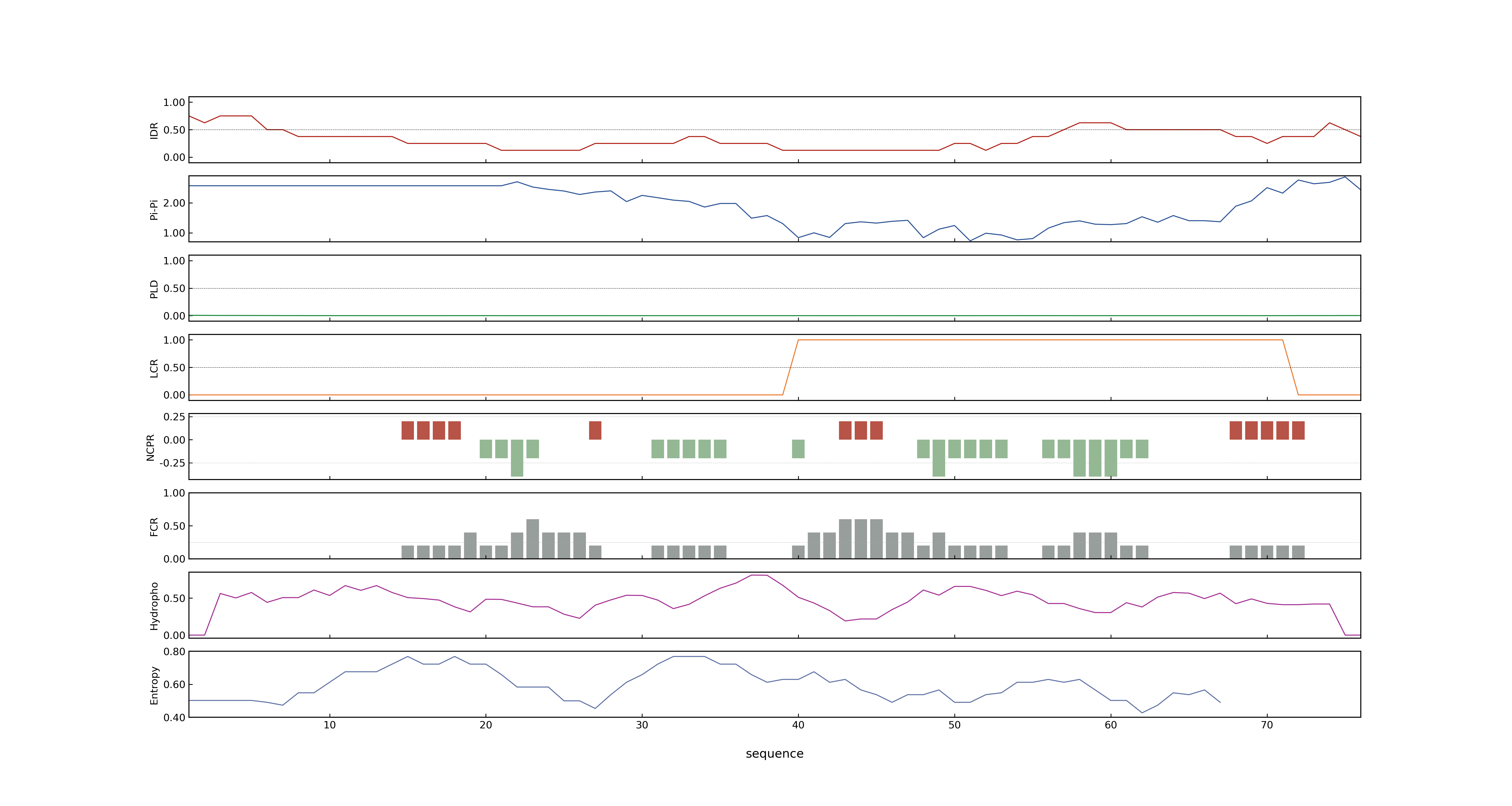Click x-axis tick label 30
Viewport: 1512px width, 806px height.
point(642,725)
